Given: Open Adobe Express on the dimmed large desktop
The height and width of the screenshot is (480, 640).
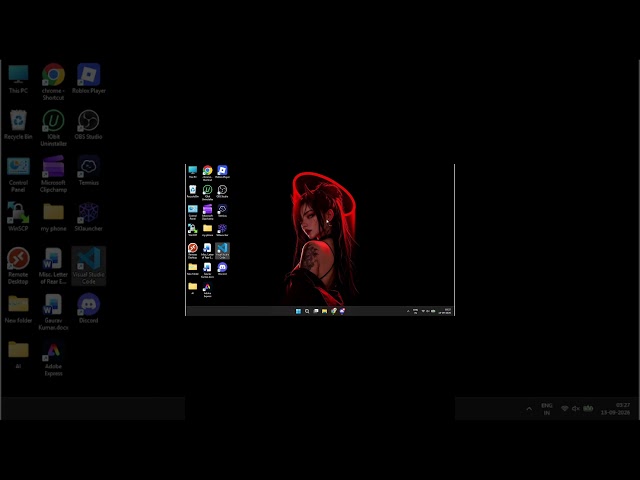Looking at the screenshot, I should coord(53,358).
